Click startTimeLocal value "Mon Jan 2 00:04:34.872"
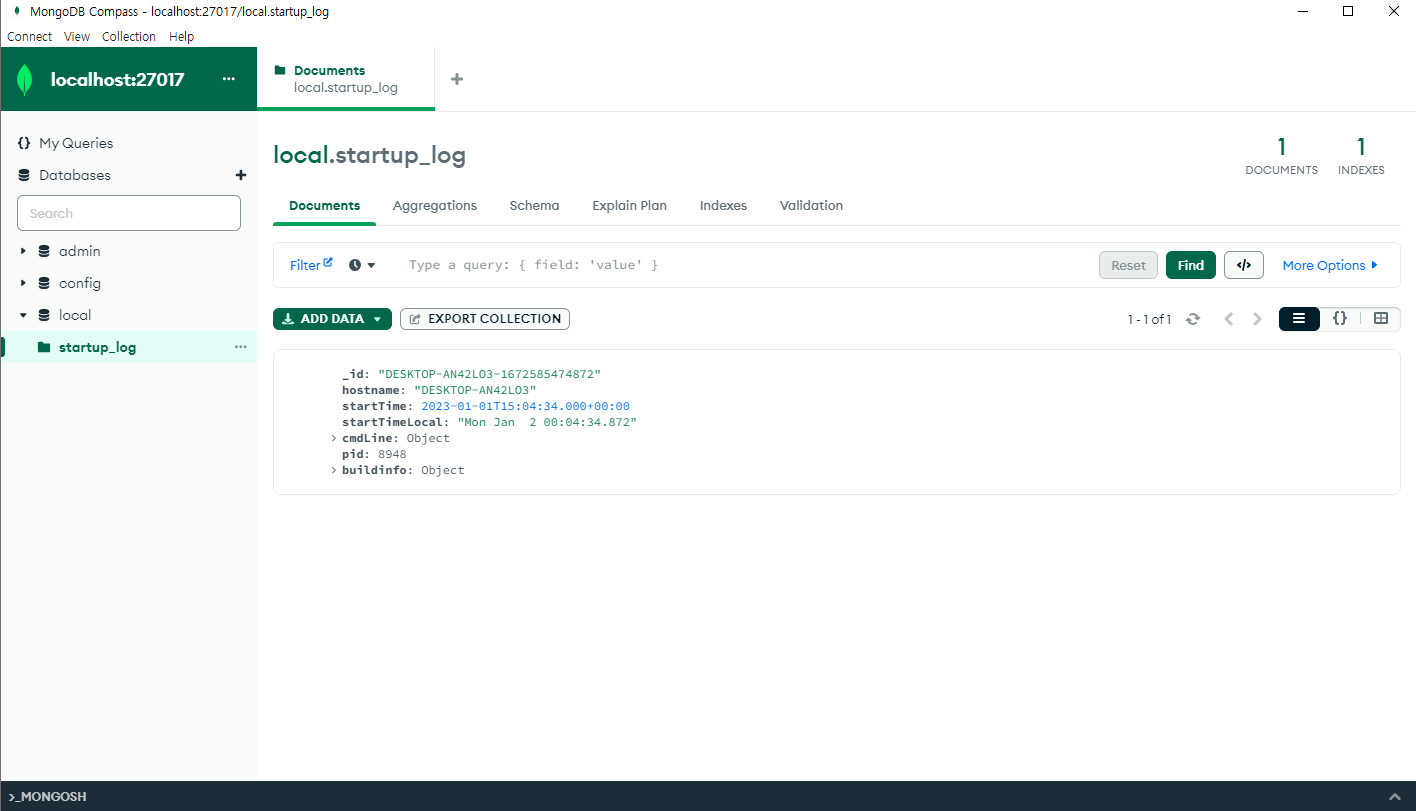The height and width of the screenshot is (811, 1416). pos(547,422)
